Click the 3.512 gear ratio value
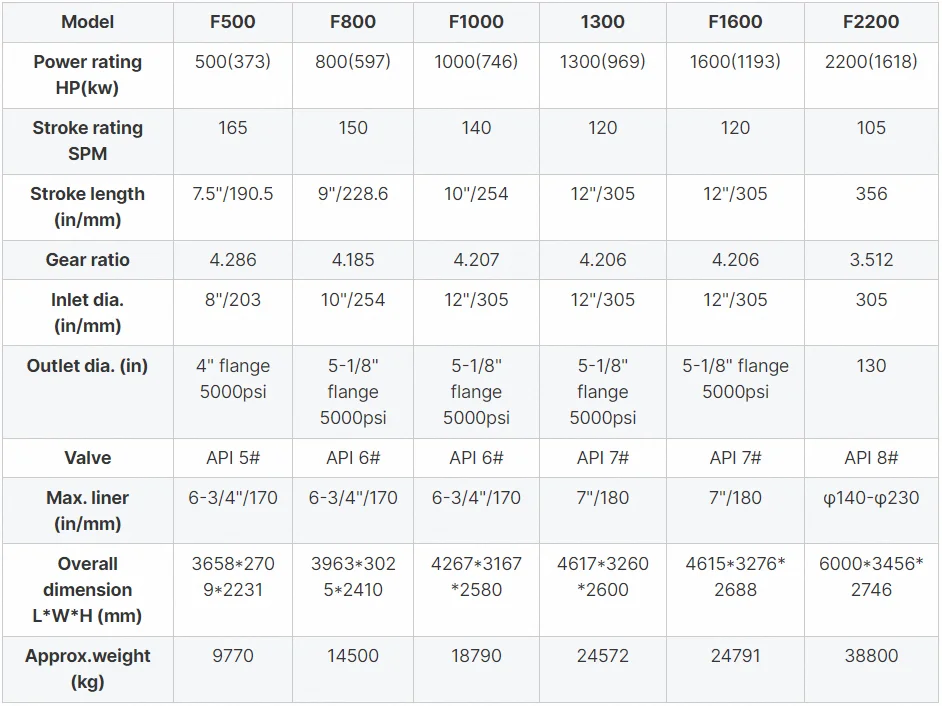Screen dimensions: 942x706 (871, 260)
